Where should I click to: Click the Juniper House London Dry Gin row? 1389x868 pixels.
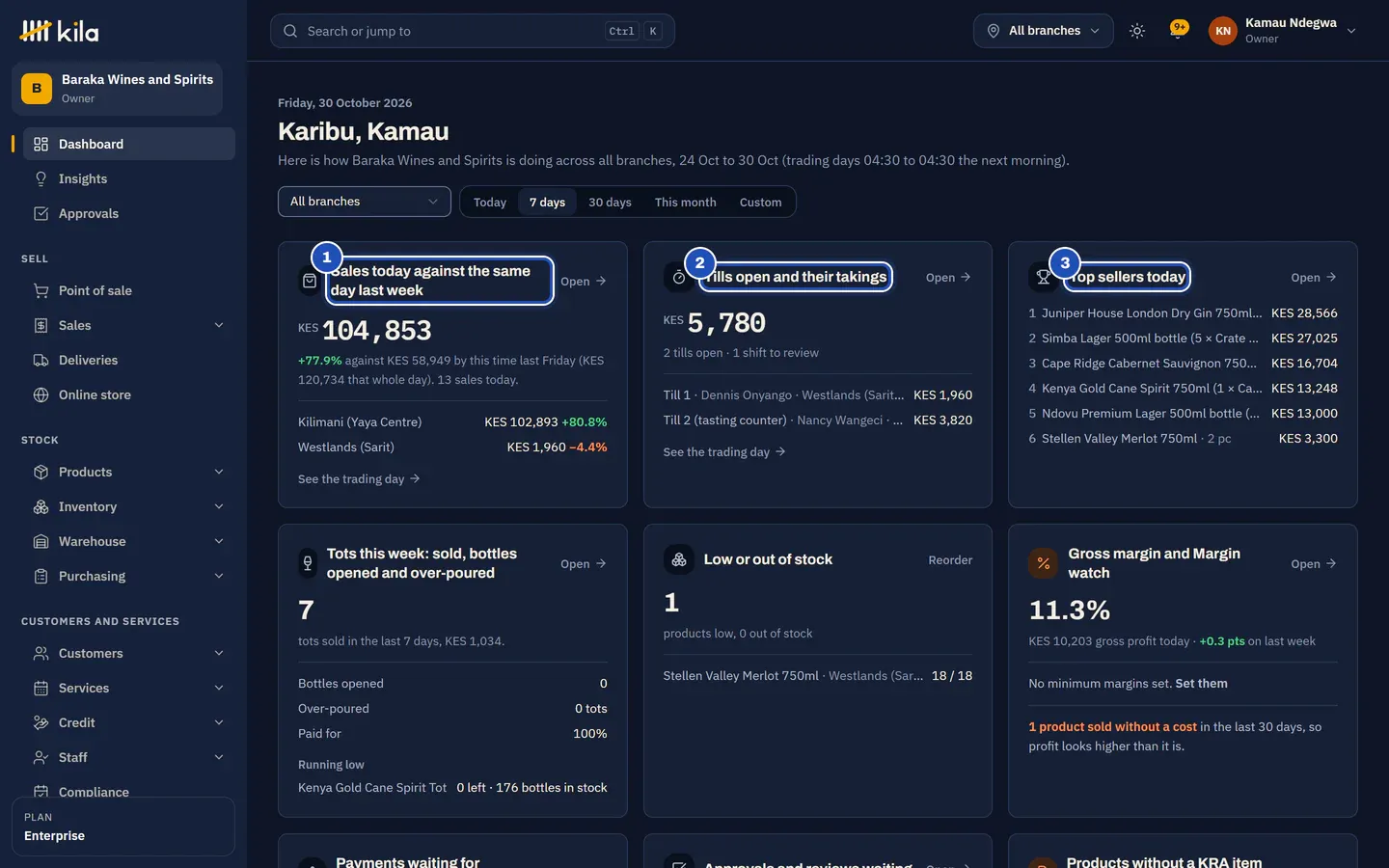[x=1183, y=313]
